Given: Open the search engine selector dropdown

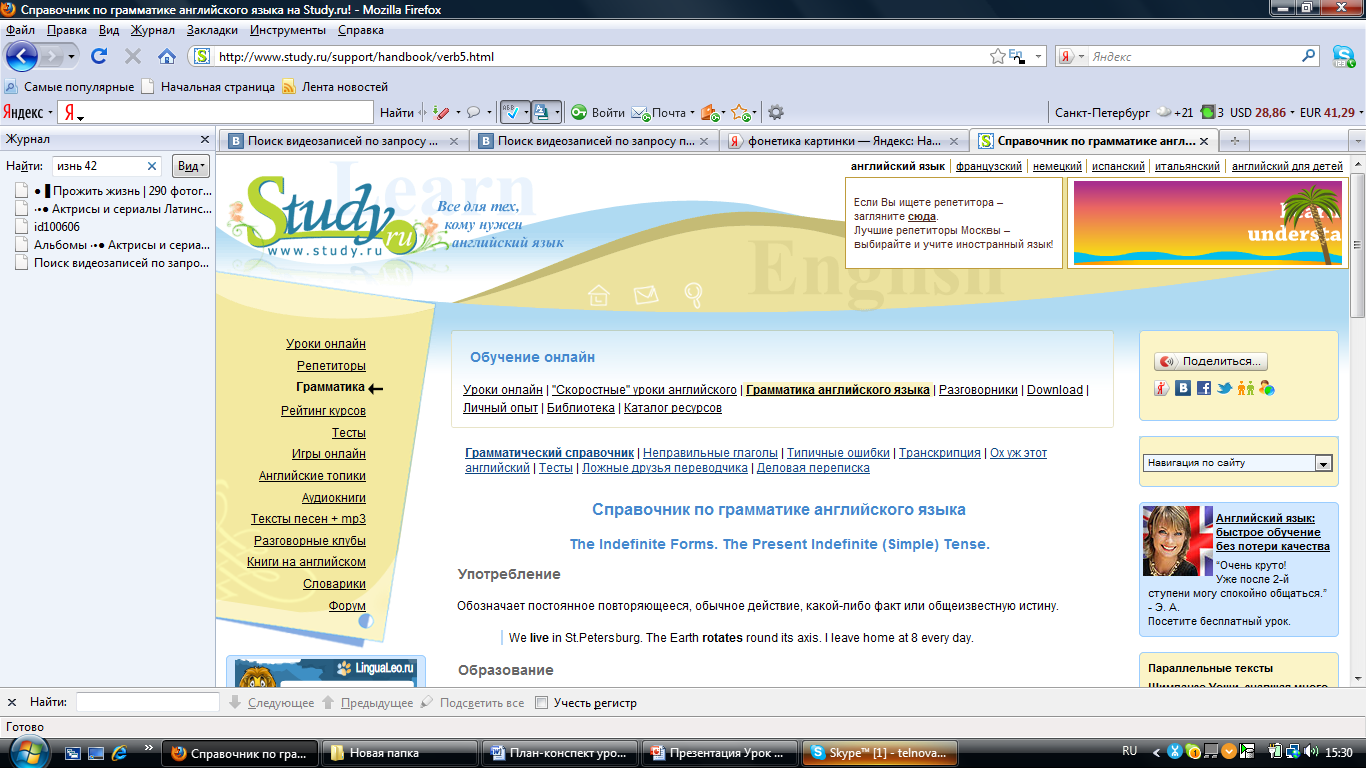Looking at the screenshot, I should pyautogui.click(x=1081, y=57).
